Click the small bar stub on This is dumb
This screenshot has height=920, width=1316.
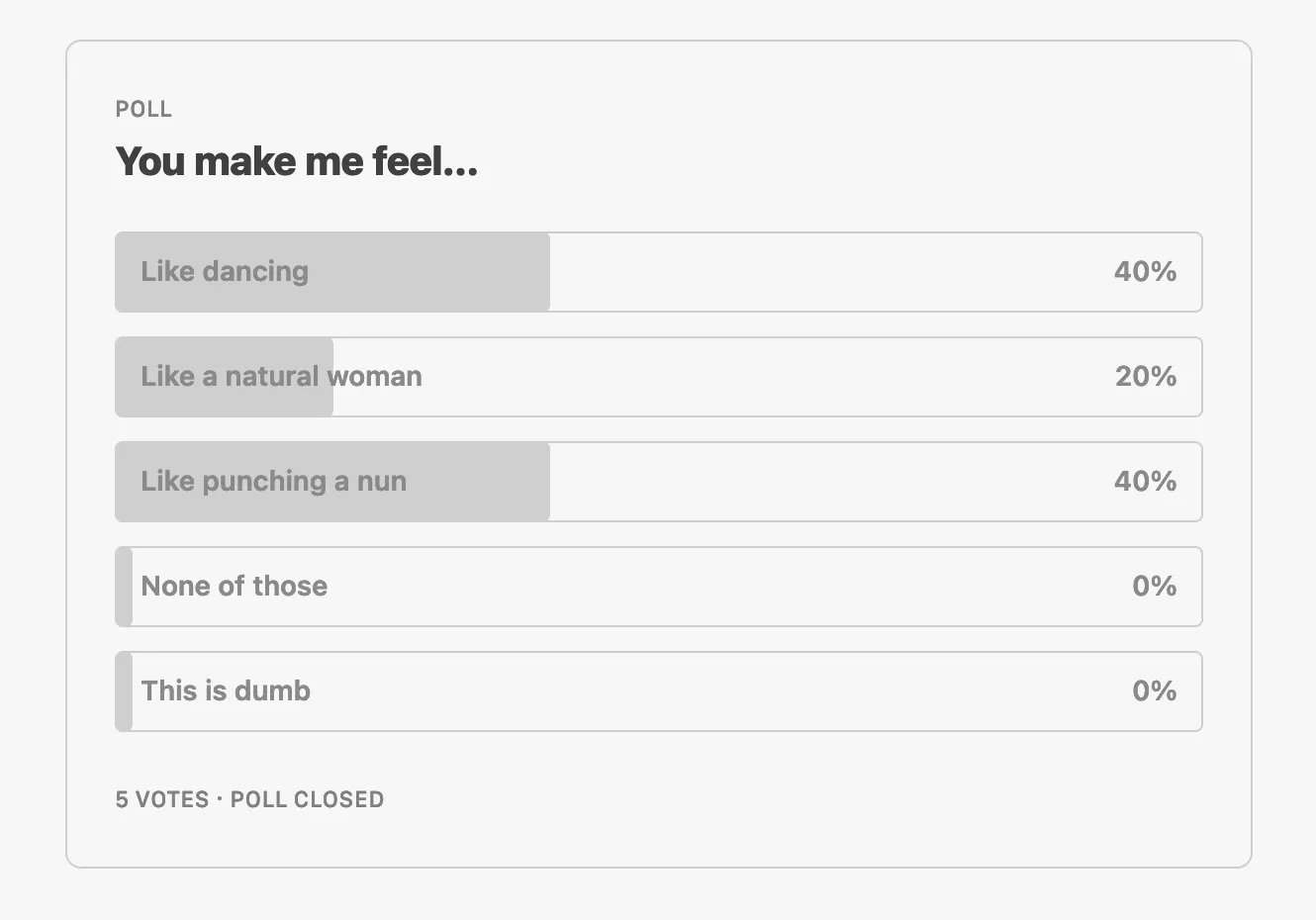click(x=124, y=691)
